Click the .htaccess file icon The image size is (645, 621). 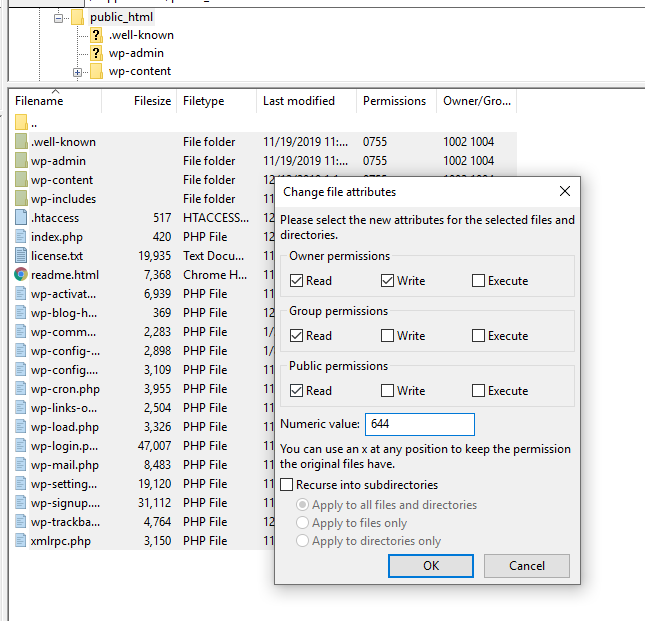(x=22, y=218)
